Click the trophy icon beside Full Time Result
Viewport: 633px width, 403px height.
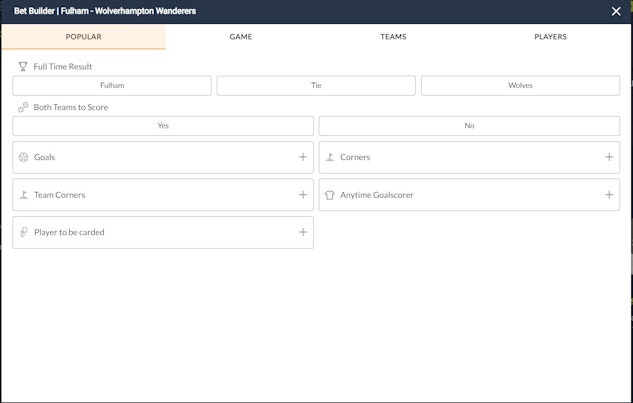coord(23,66)
